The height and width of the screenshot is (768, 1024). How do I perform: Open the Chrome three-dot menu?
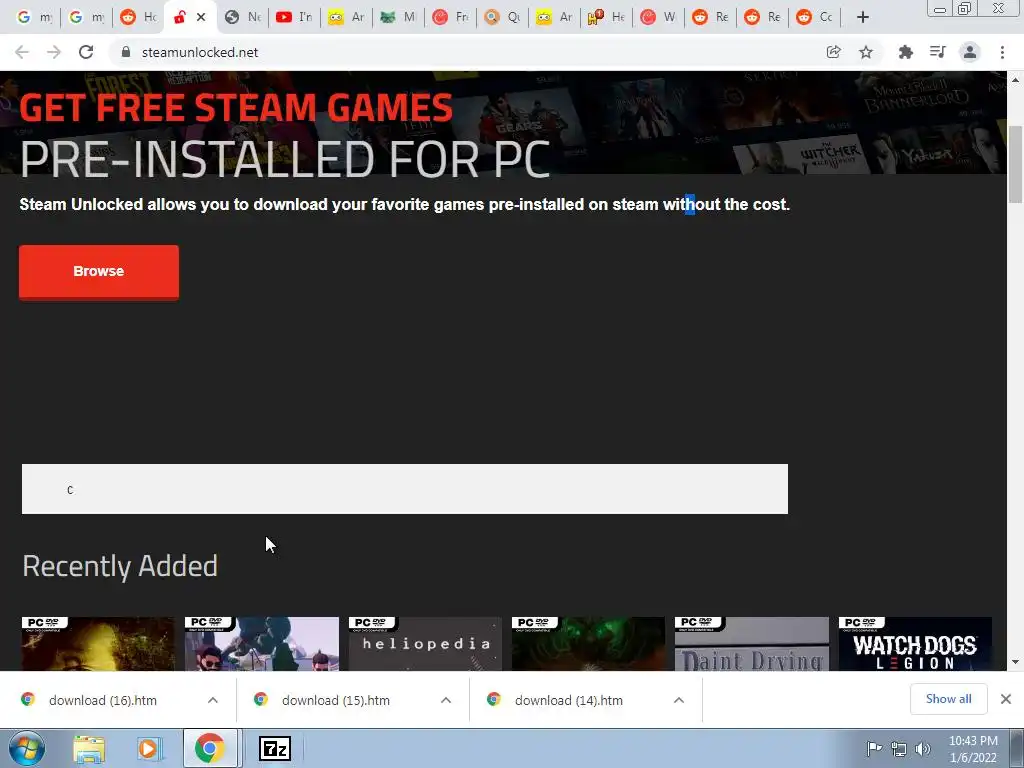click(x=1002, y=52)
